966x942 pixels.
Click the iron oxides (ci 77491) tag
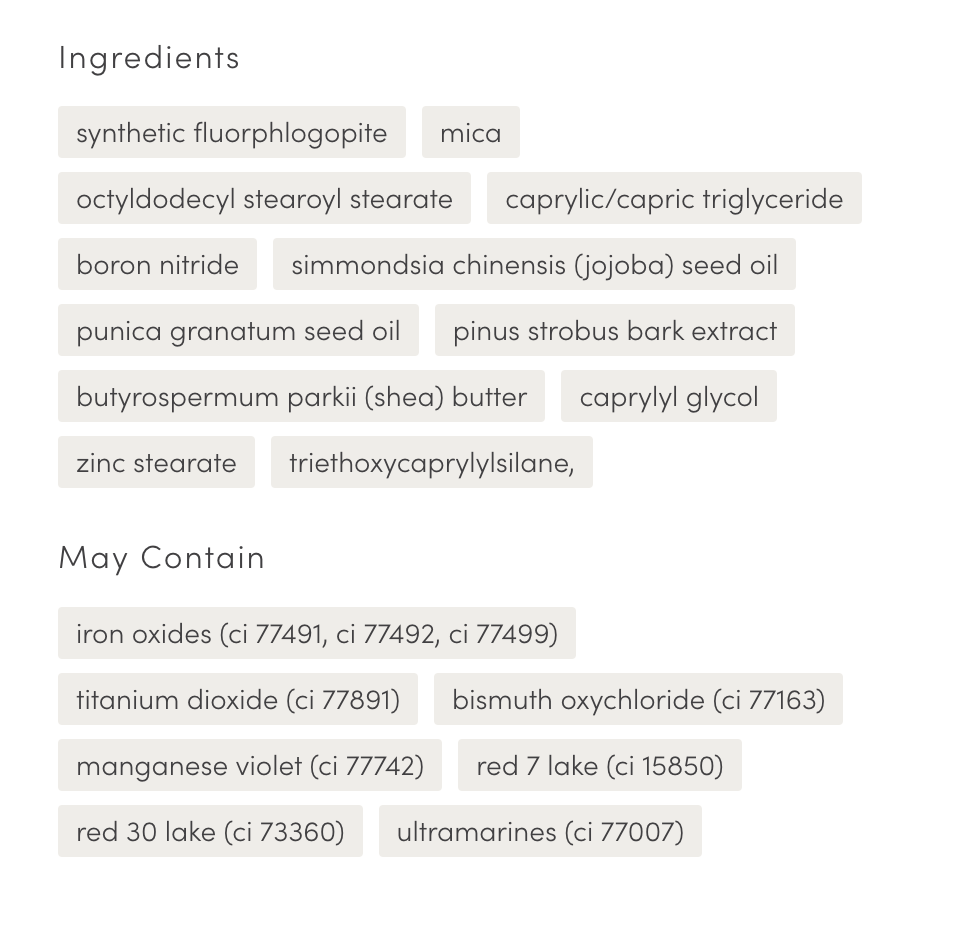point(317,633)
